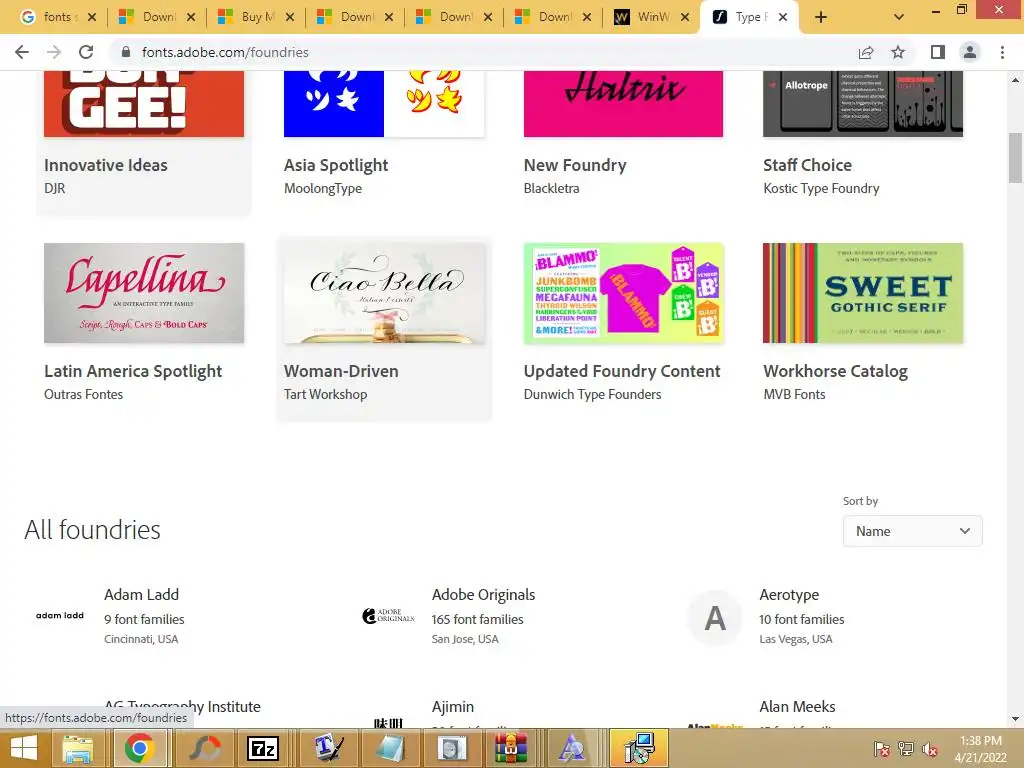Click the Adobe Originals logo

[389, 616]
